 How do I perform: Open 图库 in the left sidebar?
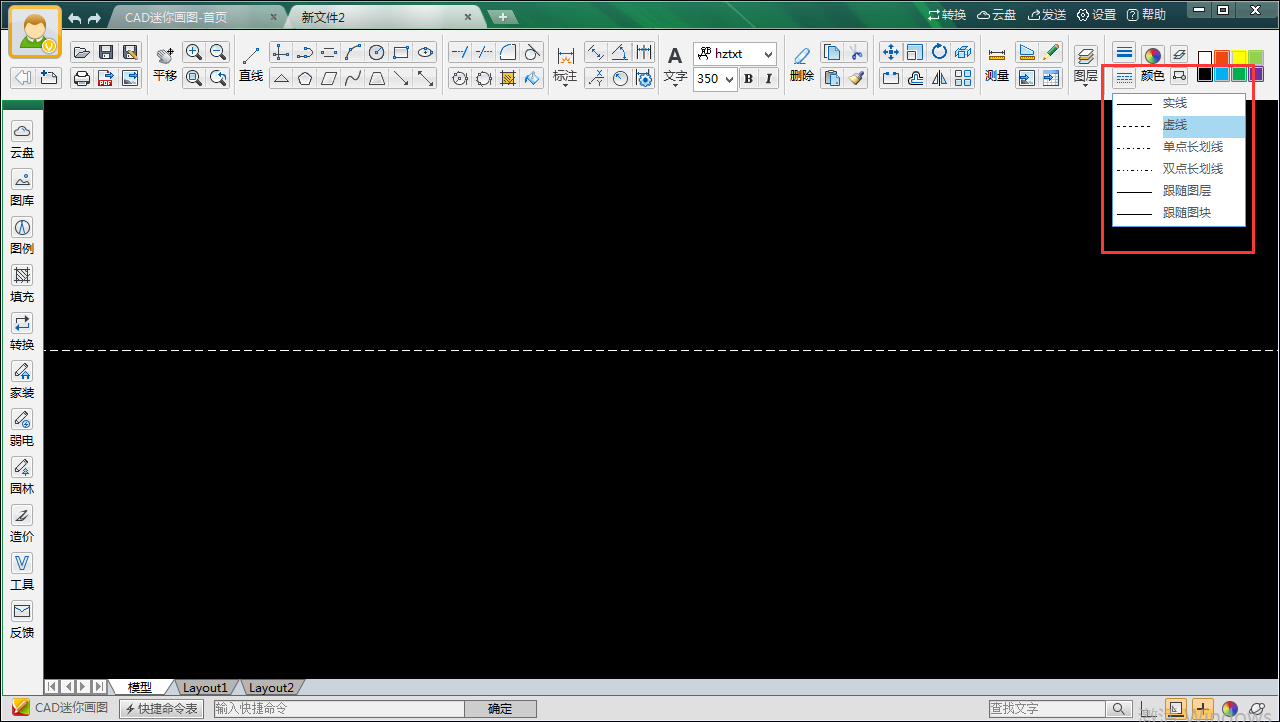pyautogui.click(x=22, y=188)
